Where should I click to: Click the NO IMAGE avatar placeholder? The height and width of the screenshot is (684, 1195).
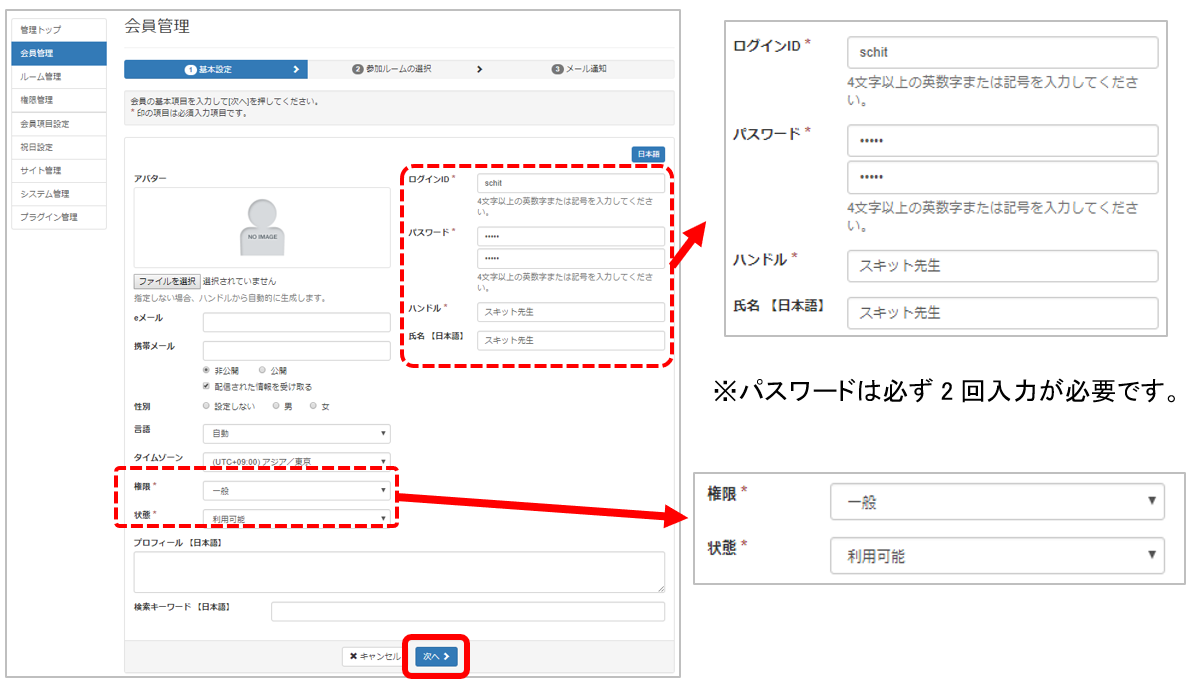click(262, 227)
